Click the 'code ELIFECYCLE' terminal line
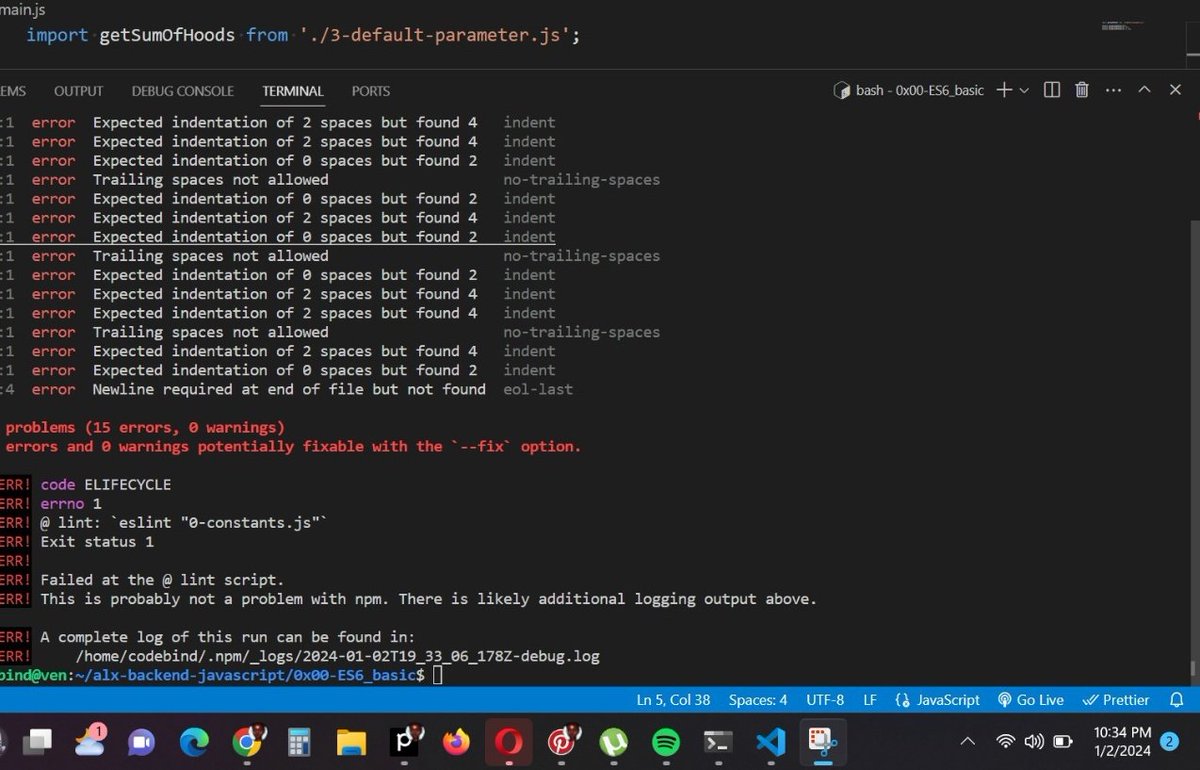This screenshot has height=770, width=1200. point(106,485)
